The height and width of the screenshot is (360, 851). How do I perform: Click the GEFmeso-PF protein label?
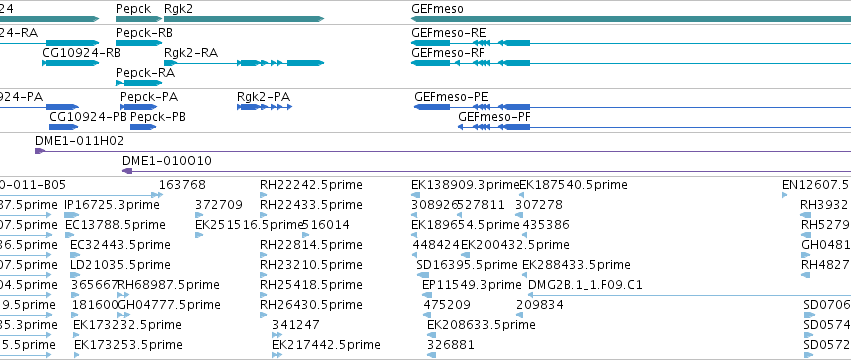click(x=494, y=117)
